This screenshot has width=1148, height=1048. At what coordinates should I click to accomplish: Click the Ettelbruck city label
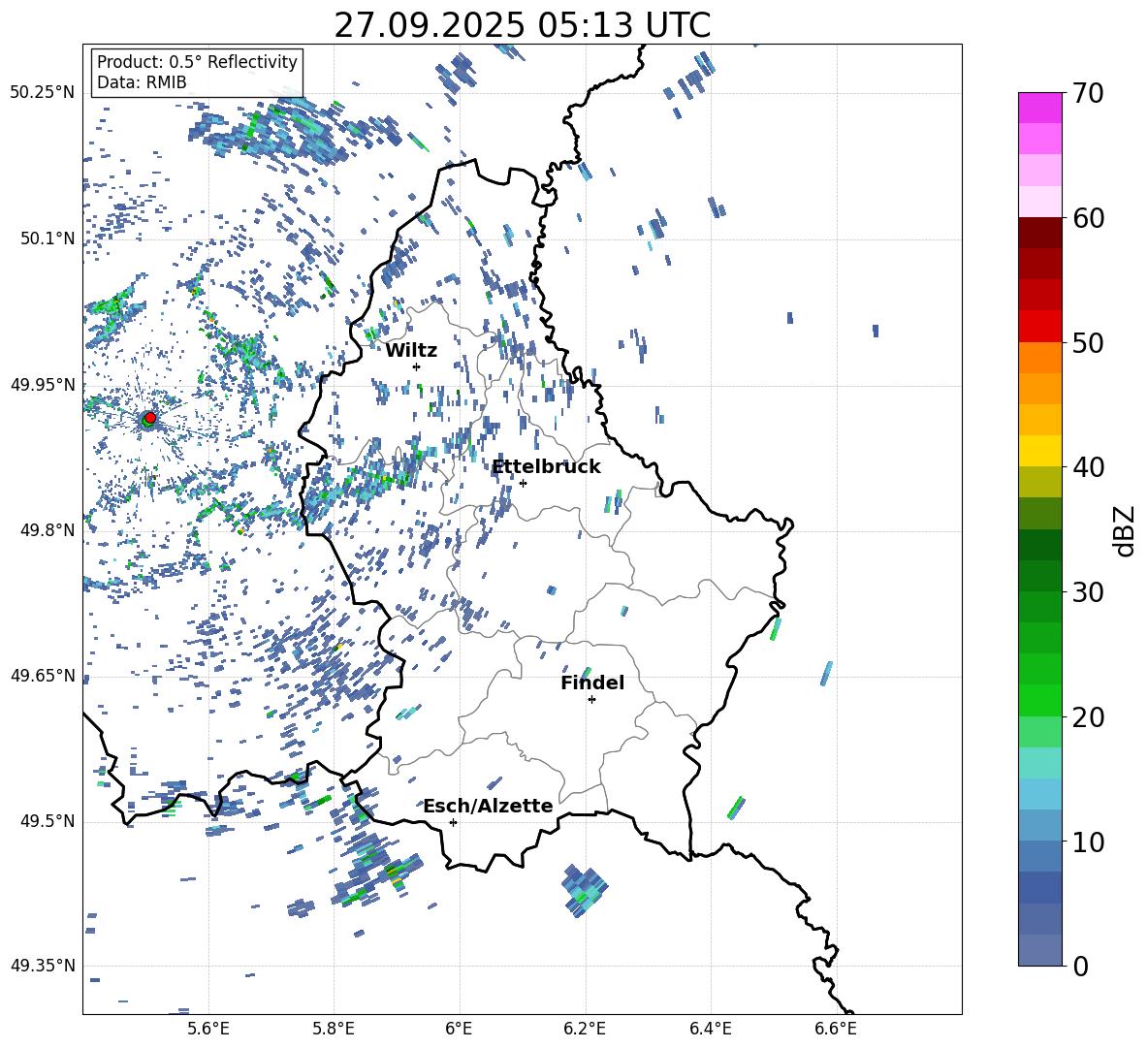(546, 467)
